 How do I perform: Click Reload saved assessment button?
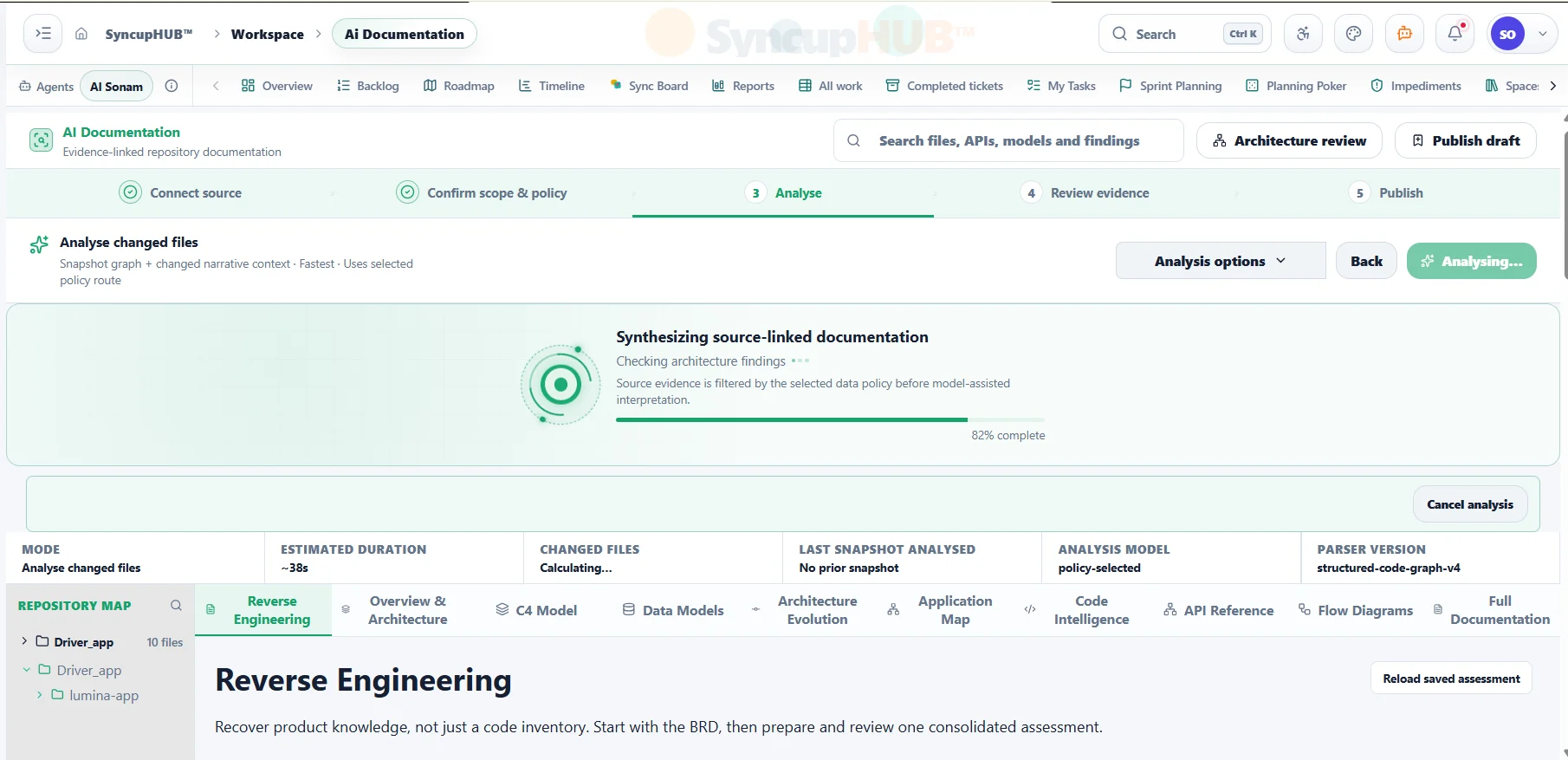point(1451,679)
